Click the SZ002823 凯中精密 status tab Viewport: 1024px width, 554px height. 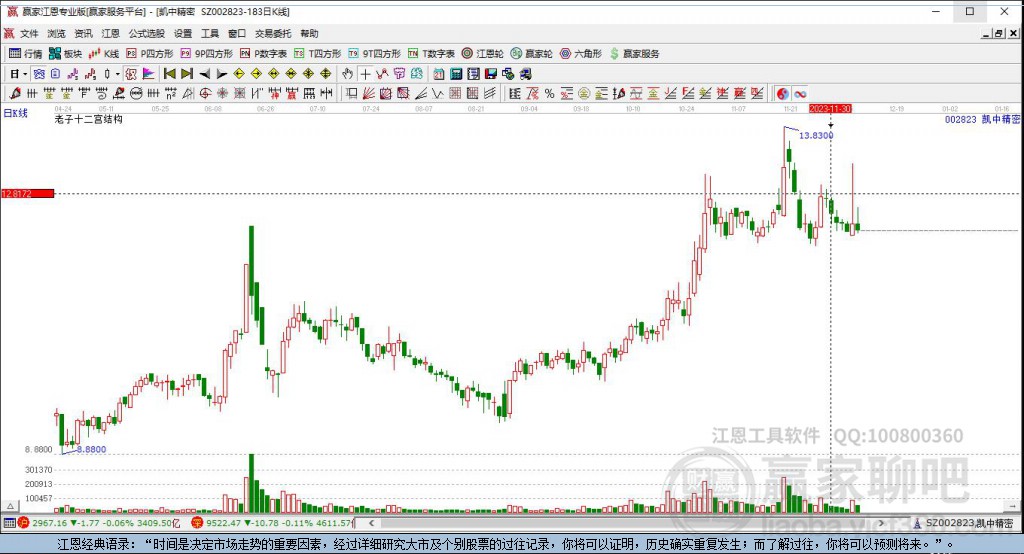(964, 523)
